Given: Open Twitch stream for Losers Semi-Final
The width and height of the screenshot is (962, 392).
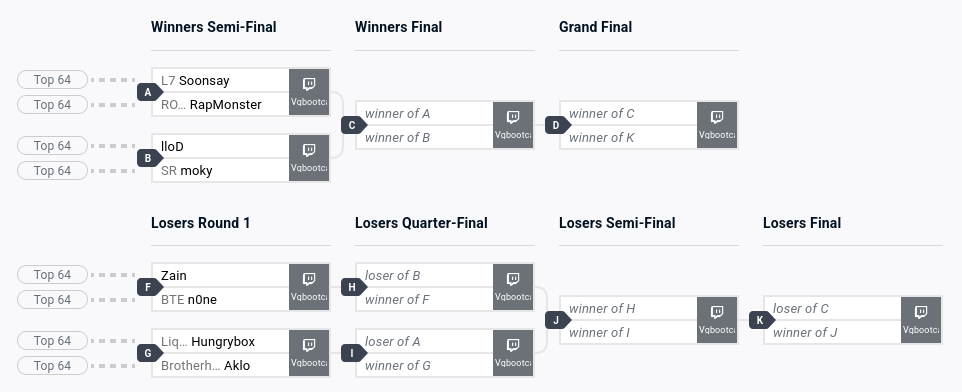Looking at the screenshot, I should tap(717, 320).
